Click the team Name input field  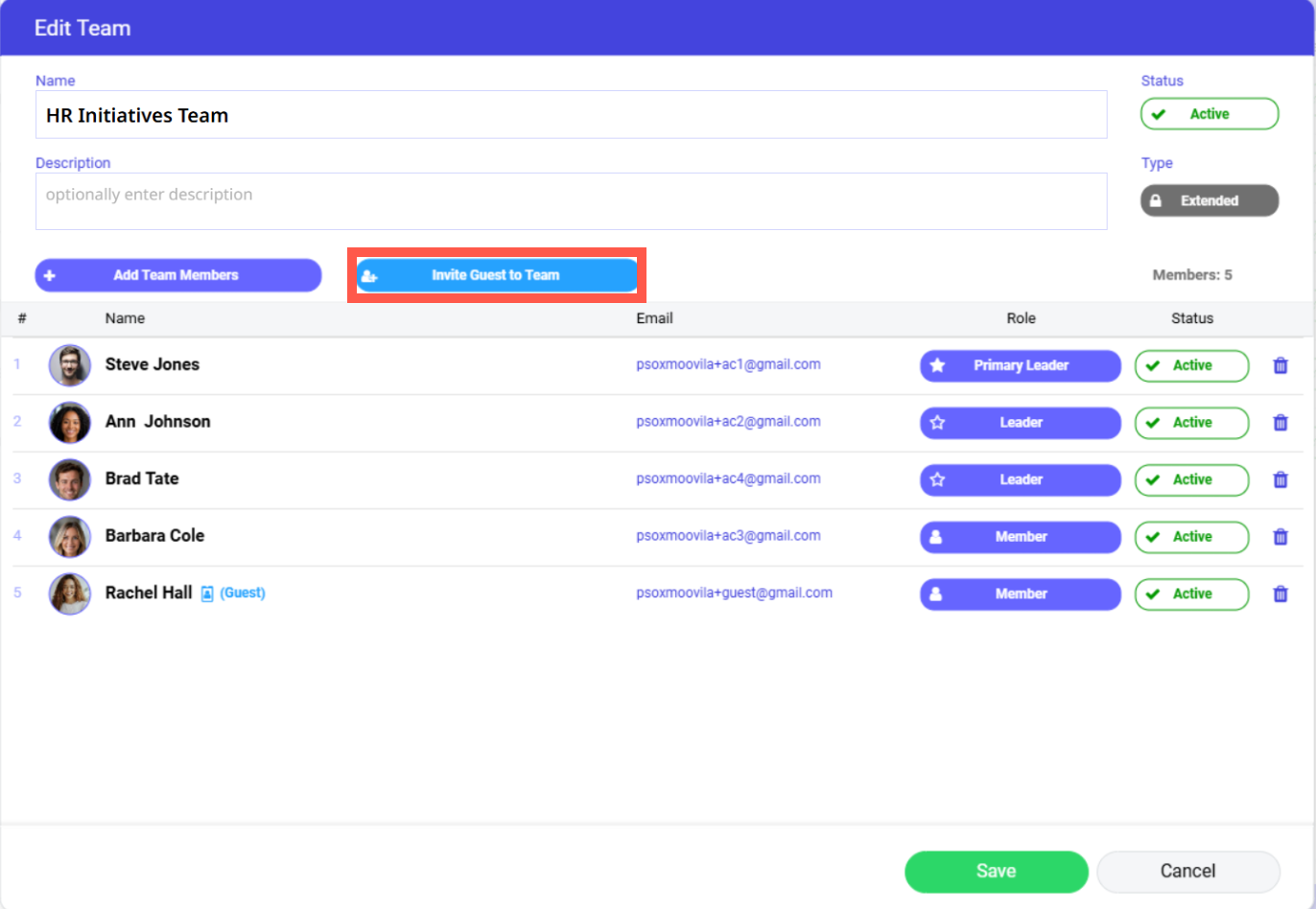(x=572, y=115)
